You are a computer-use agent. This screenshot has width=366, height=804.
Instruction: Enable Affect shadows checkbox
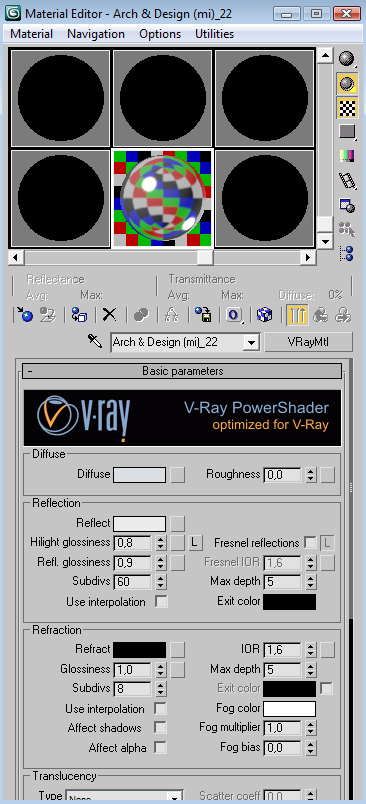(161, 728)
